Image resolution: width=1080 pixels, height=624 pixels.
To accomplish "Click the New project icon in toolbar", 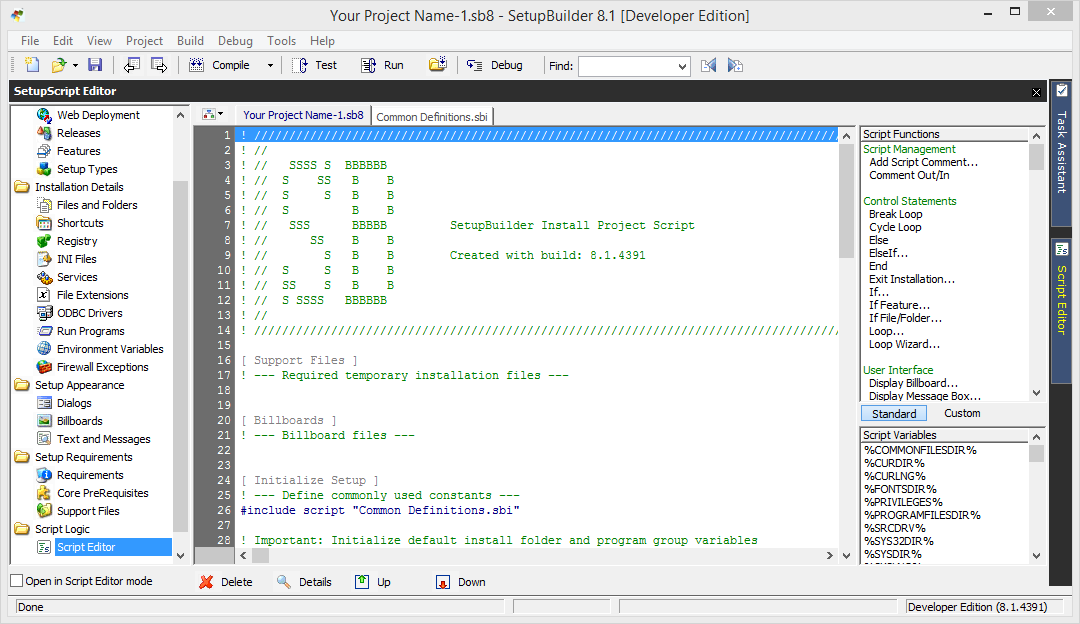I will point(32,65).
